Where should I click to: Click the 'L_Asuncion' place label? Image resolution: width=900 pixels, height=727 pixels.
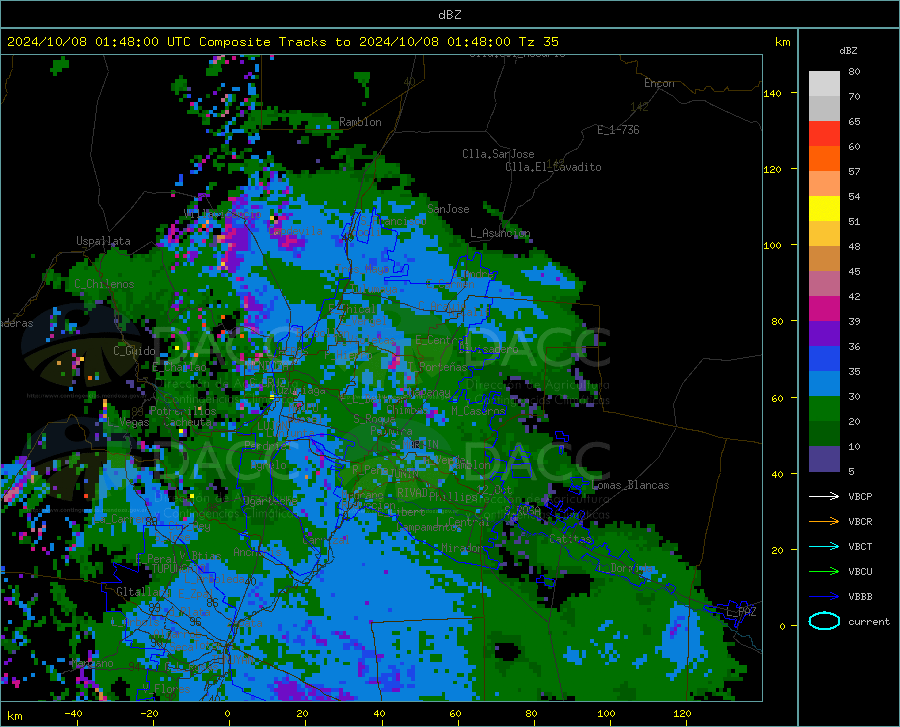tap(500, 232)
